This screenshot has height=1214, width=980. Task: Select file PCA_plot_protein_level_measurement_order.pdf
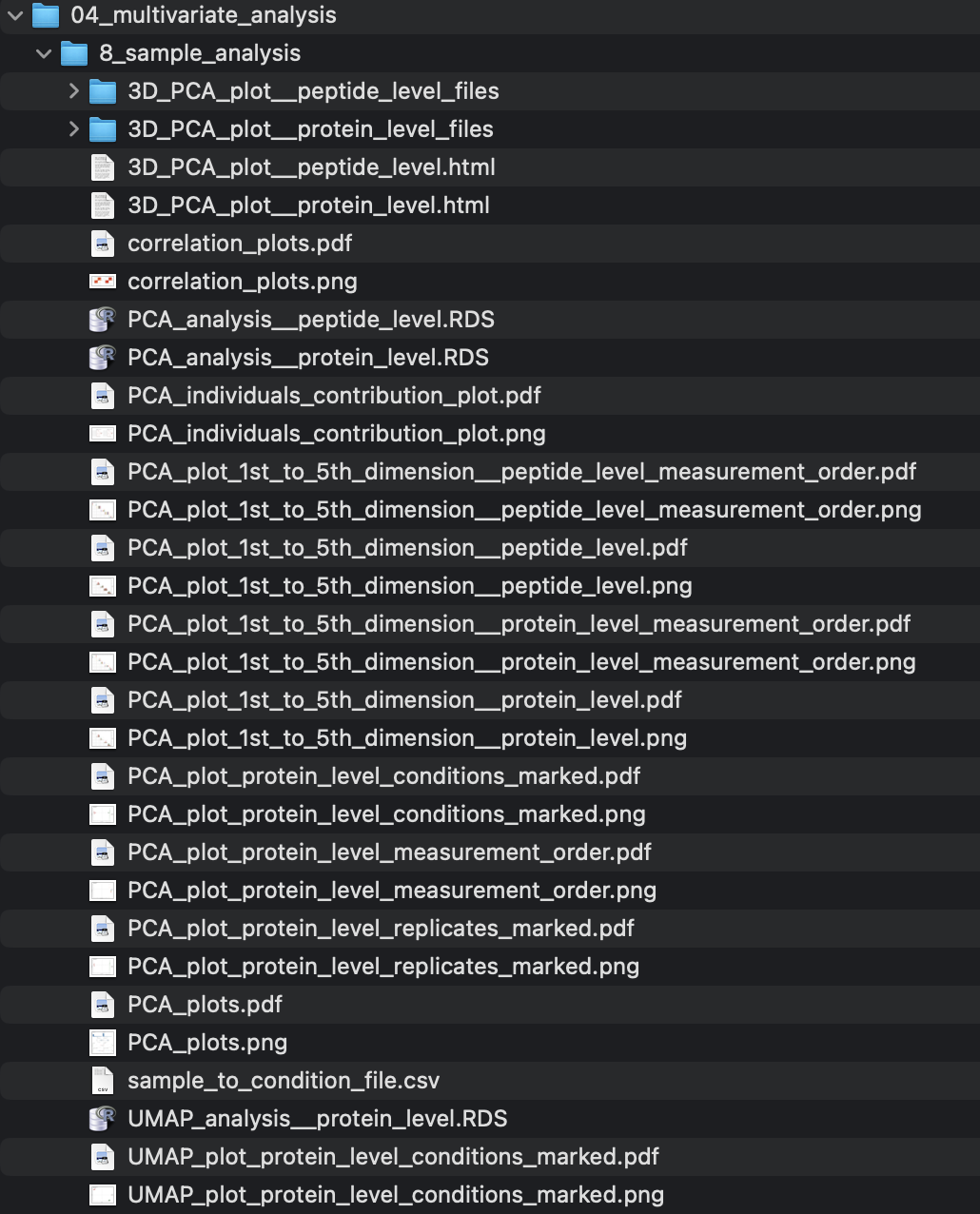389,852
